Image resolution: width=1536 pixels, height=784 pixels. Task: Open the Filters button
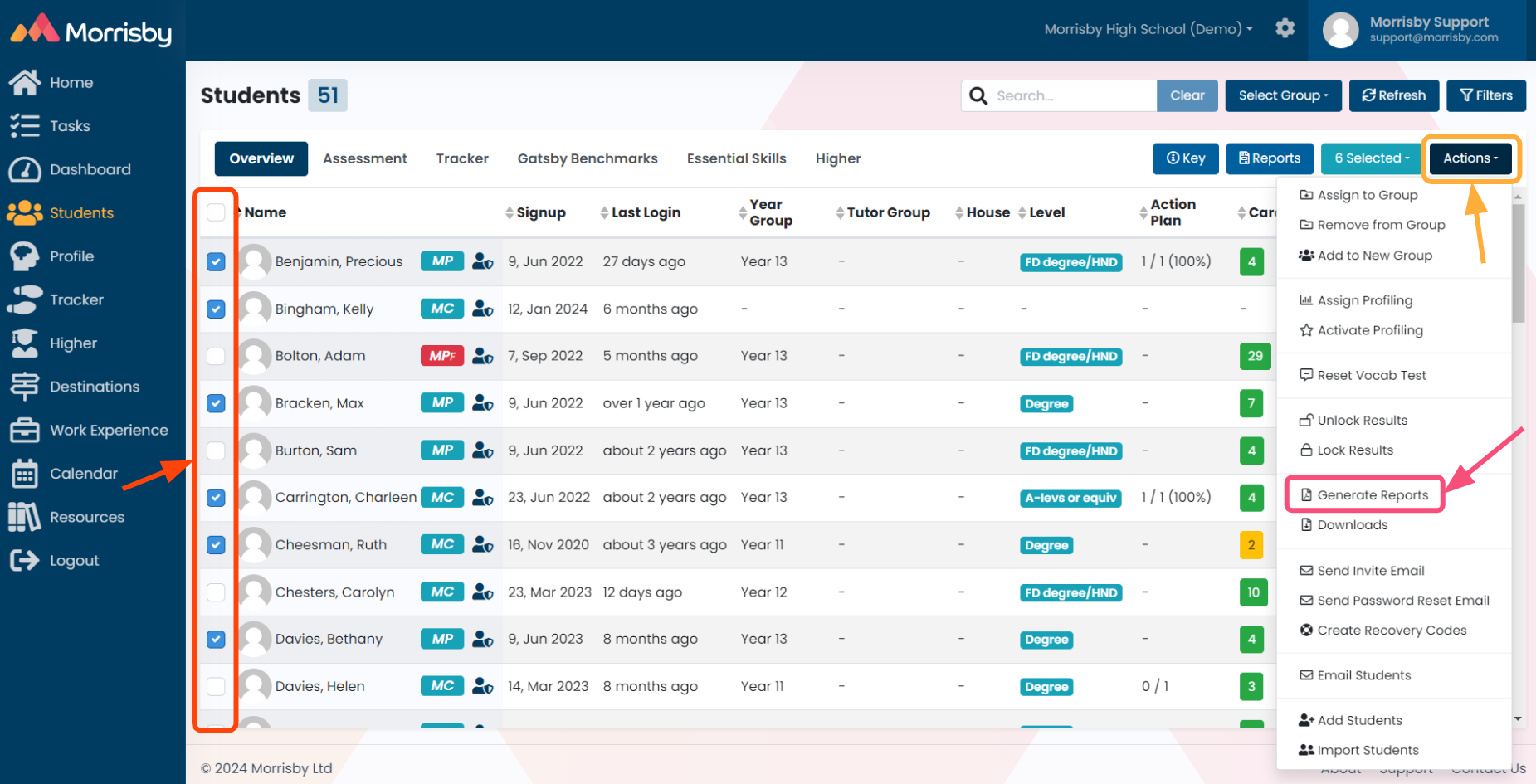click(x=1486, y=95)
